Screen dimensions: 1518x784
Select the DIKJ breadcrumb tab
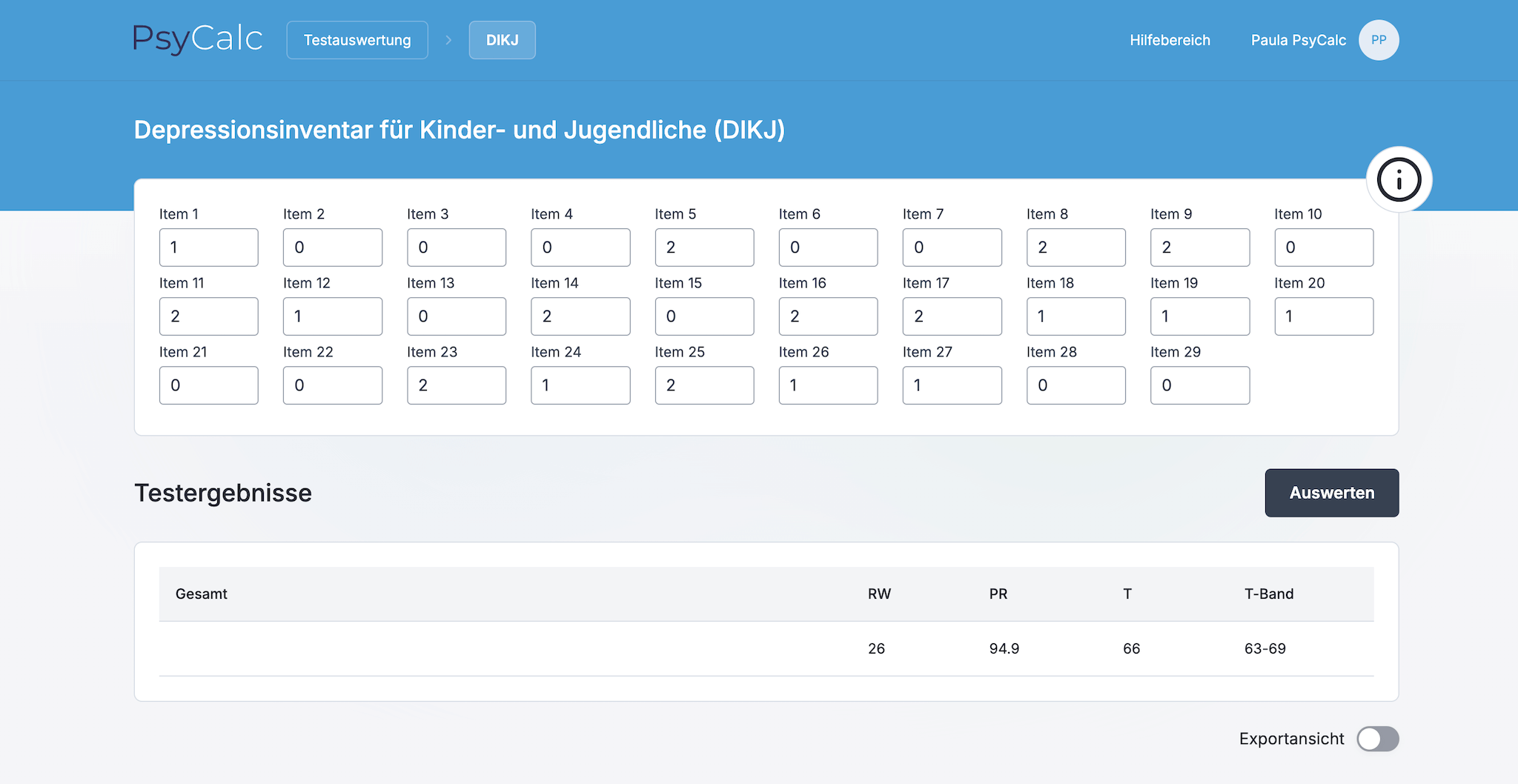point(502,40)
